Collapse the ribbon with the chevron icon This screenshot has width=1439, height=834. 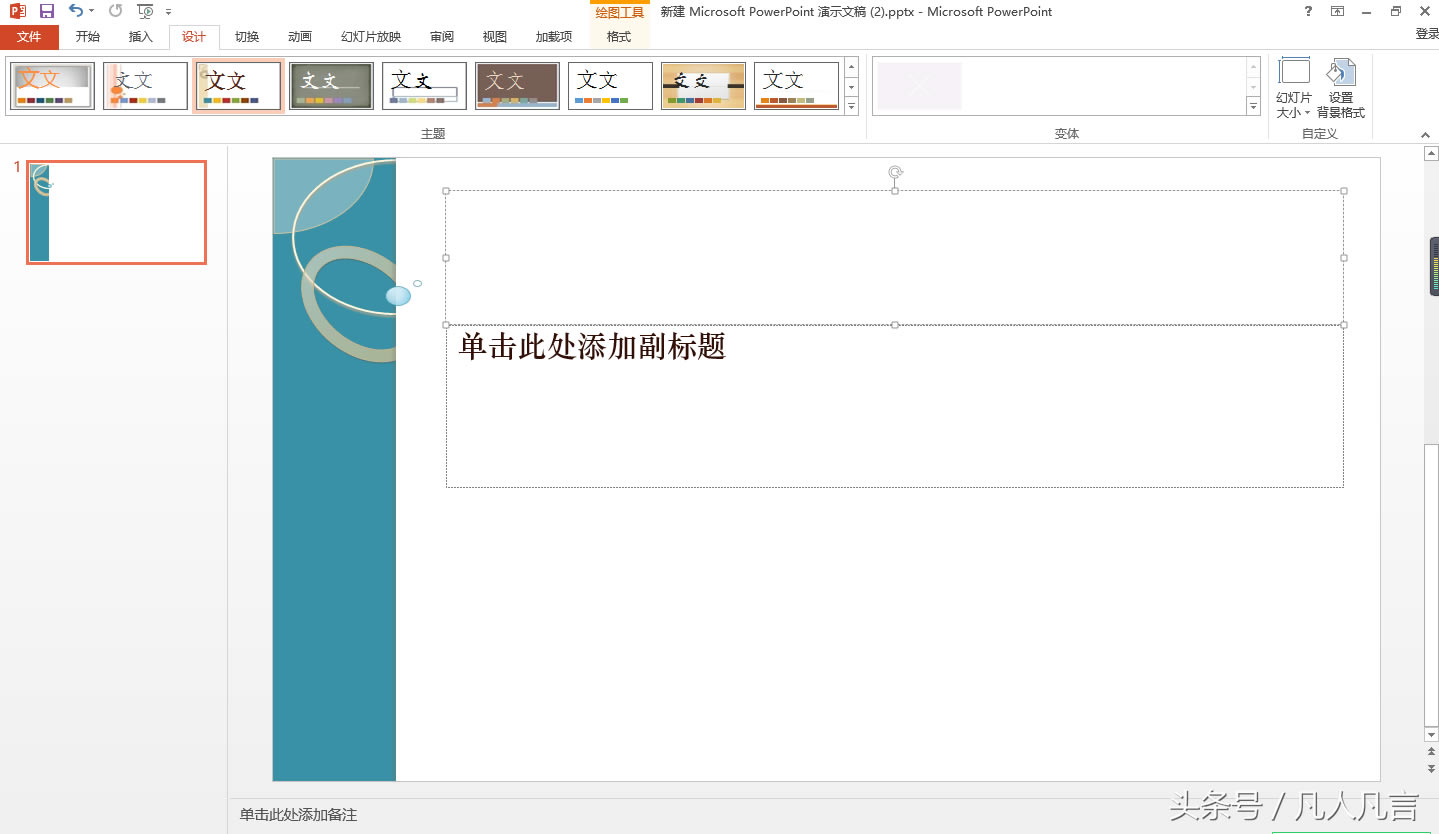(1425, 134)
